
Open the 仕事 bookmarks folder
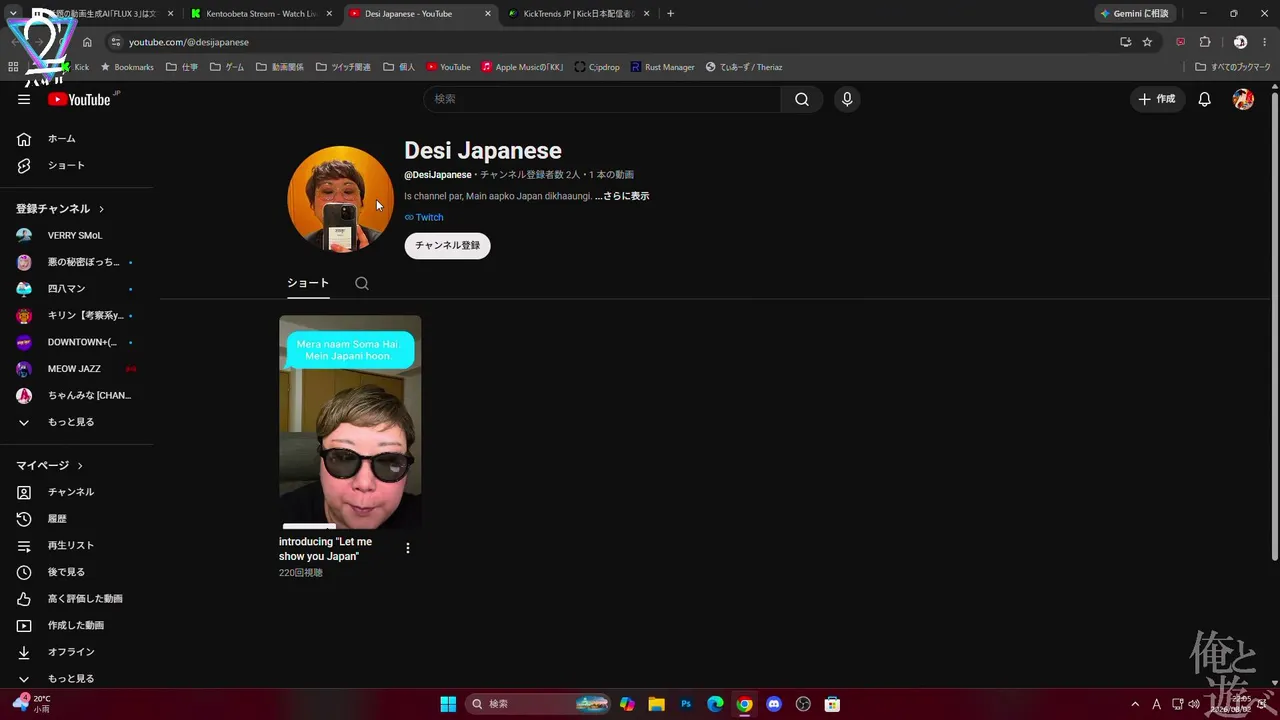click(x=182, y=67)
